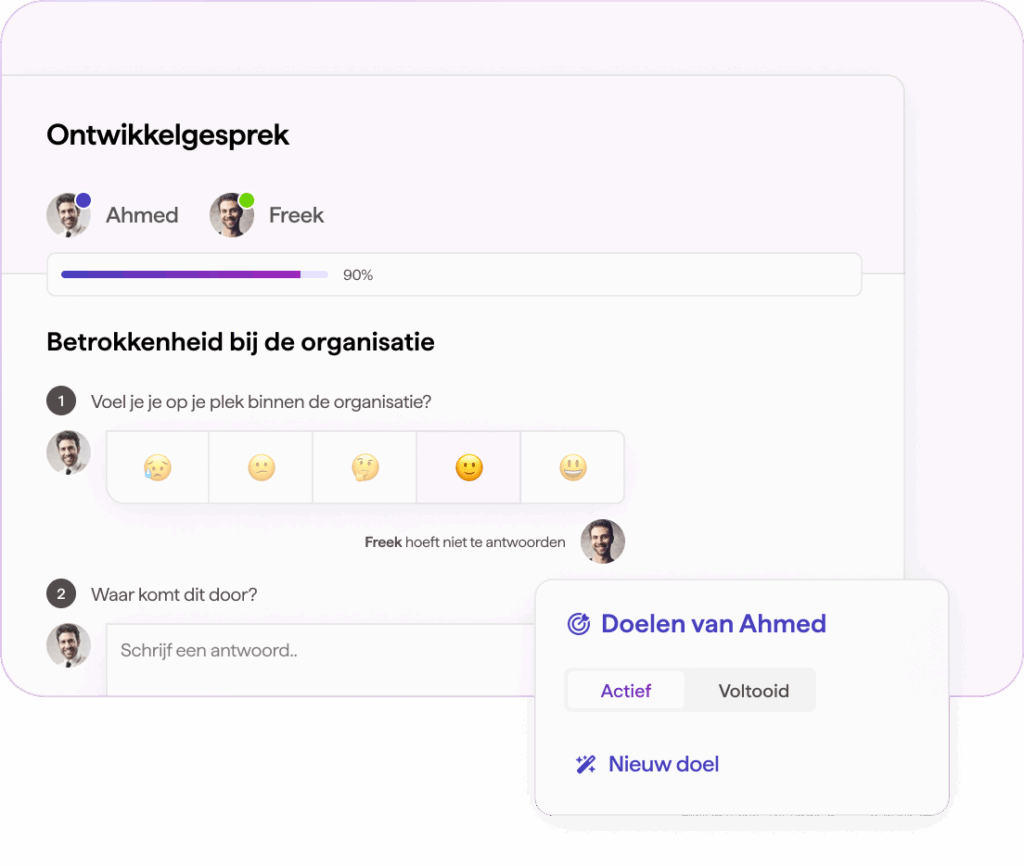Click the Freek name label

tap(296, 215)
